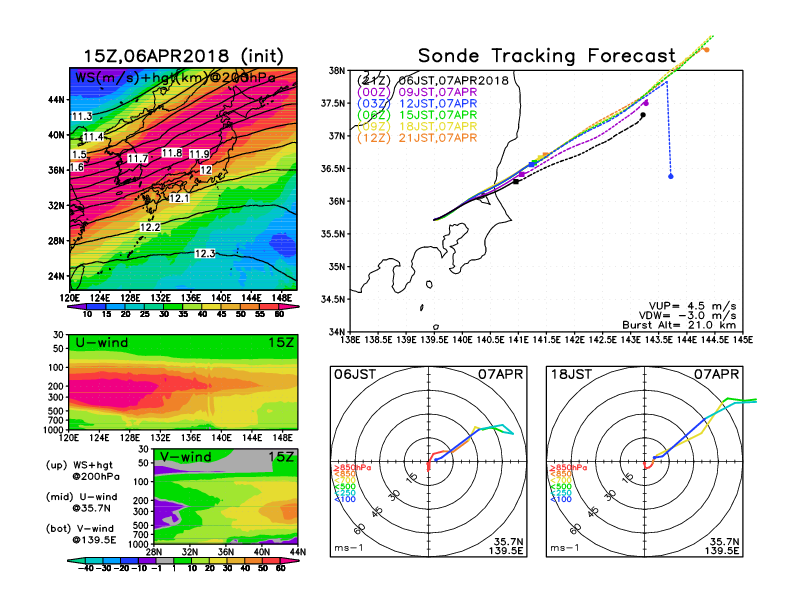Click the '12.1' height contour label
This screenshot has height=612, width=792.
(179, 198)
